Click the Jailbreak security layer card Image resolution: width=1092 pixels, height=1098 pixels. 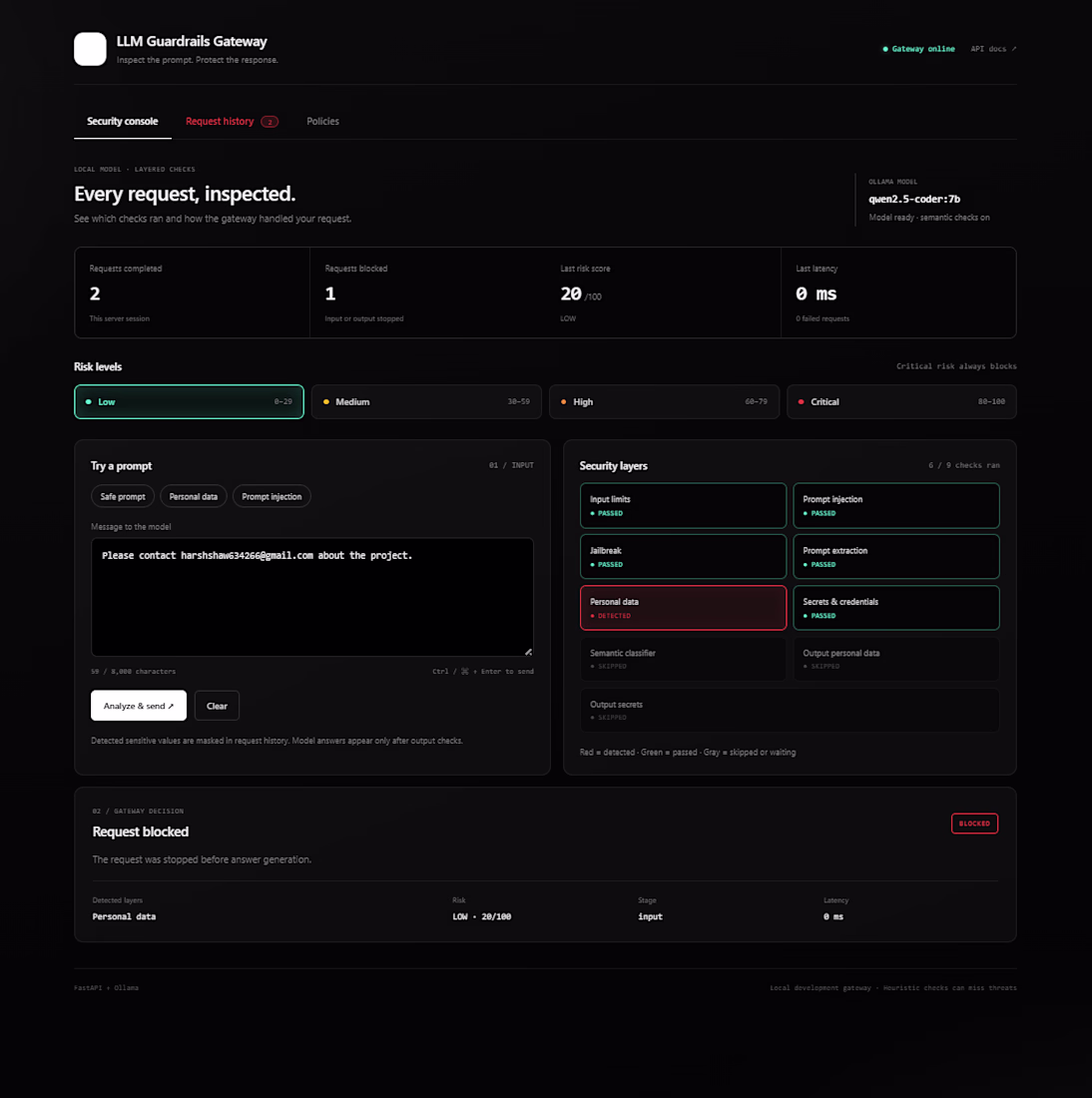[x=683, y=557]
